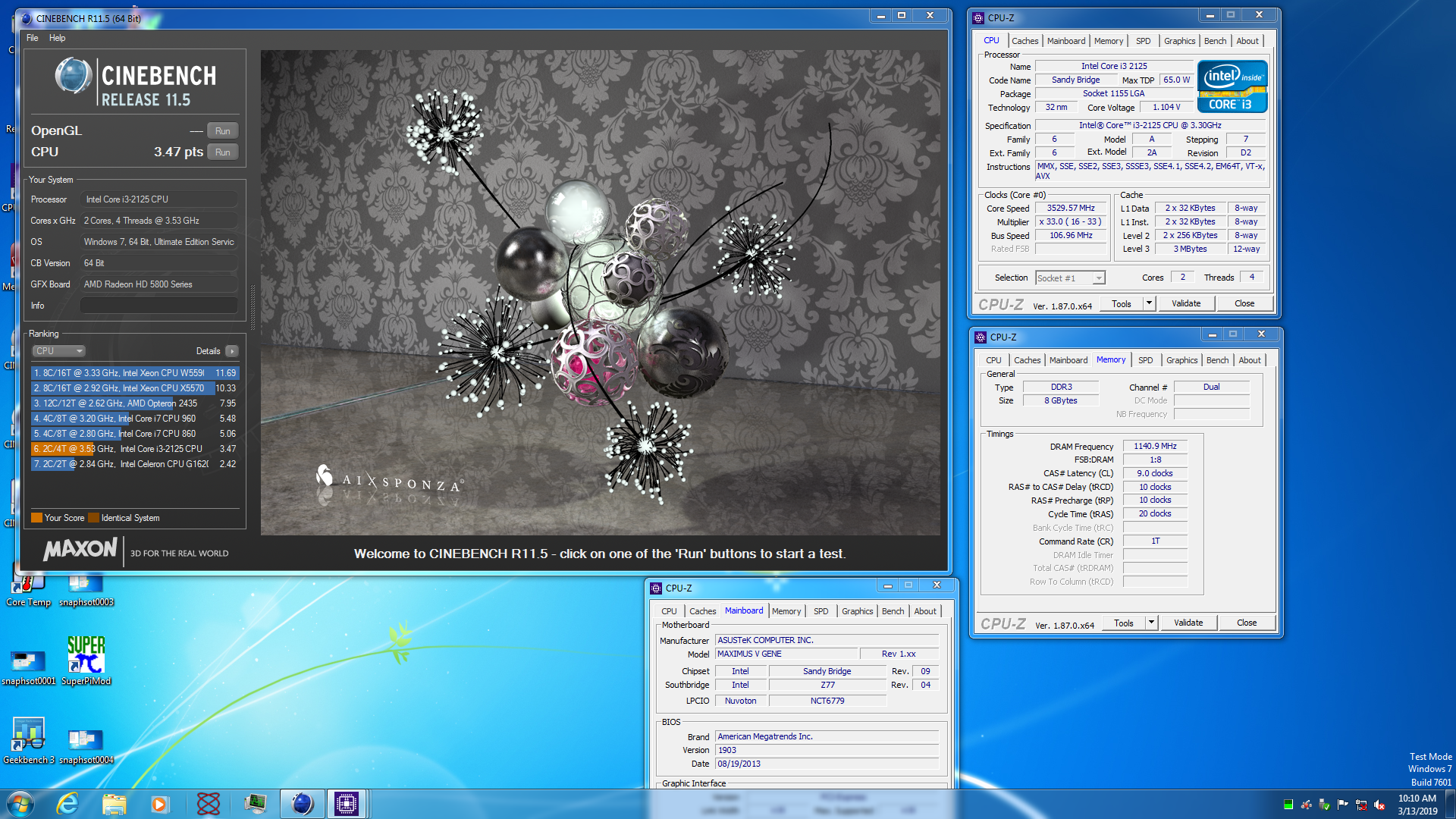The height and width of the screenshot is (819, 1456).
Task: Select ranking row Intel Xeon CPU X5570
Action: coord(135,388)
